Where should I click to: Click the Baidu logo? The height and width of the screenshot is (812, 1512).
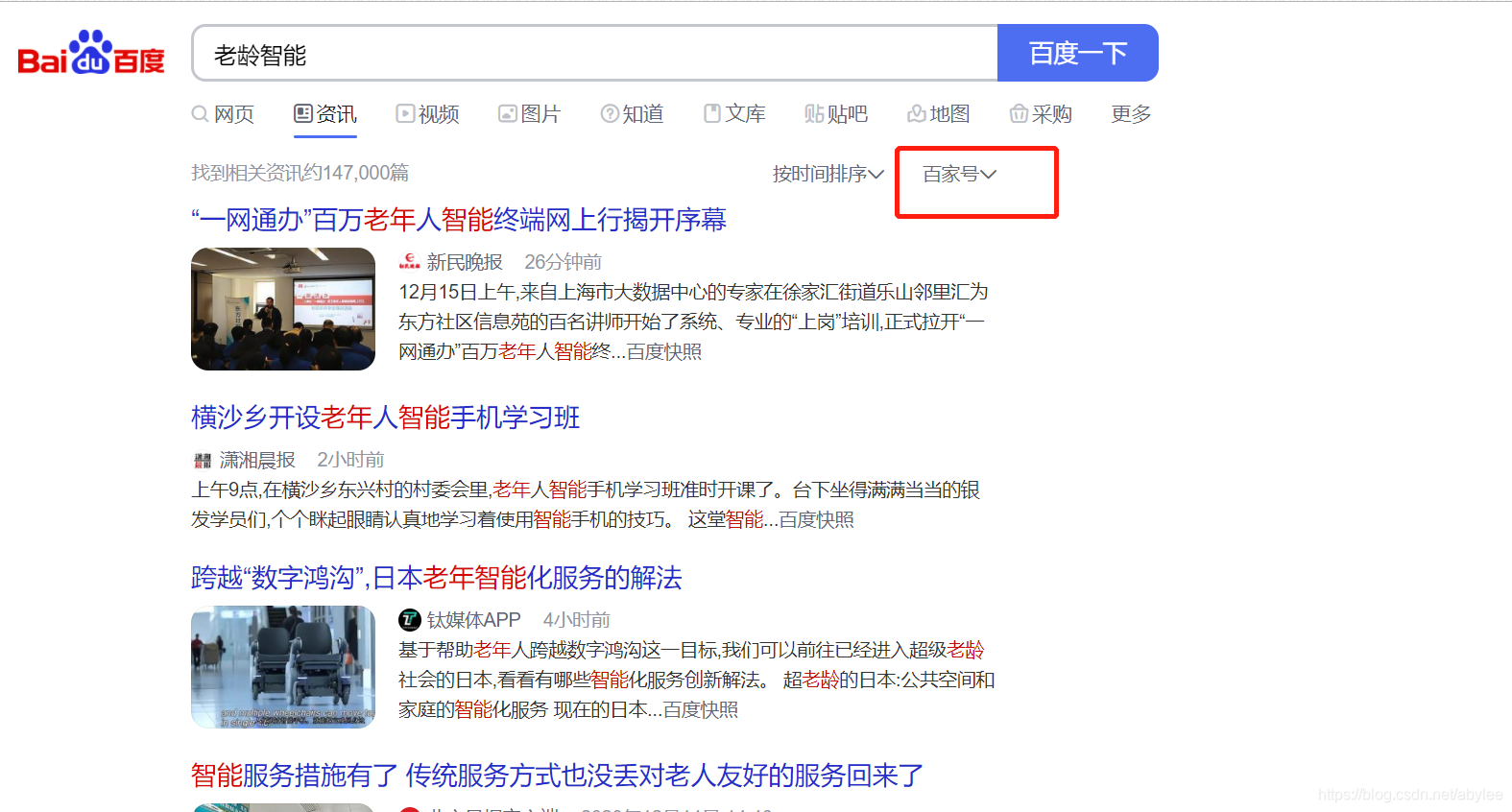pos(91,53)
